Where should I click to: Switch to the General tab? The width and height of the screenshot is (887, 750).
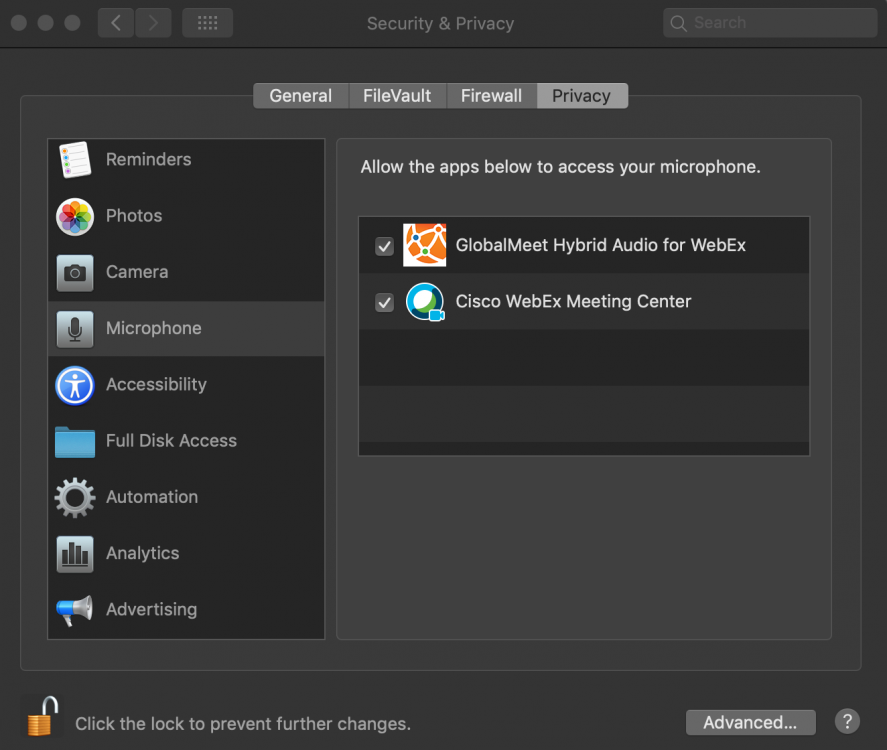(x=300, y=96)
